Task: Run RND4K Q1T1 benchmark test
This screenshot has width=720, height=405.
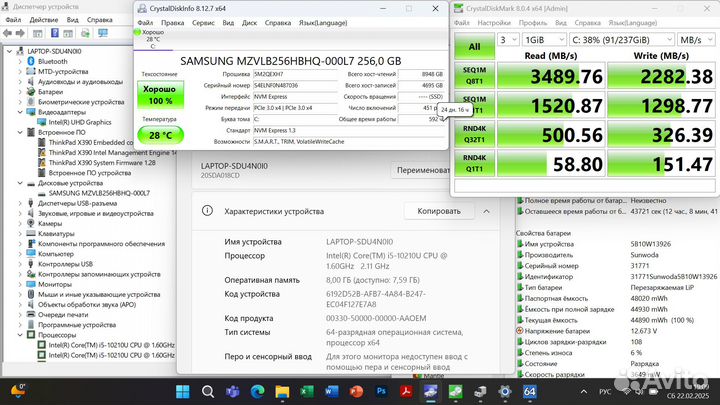Action: (474, 163)
